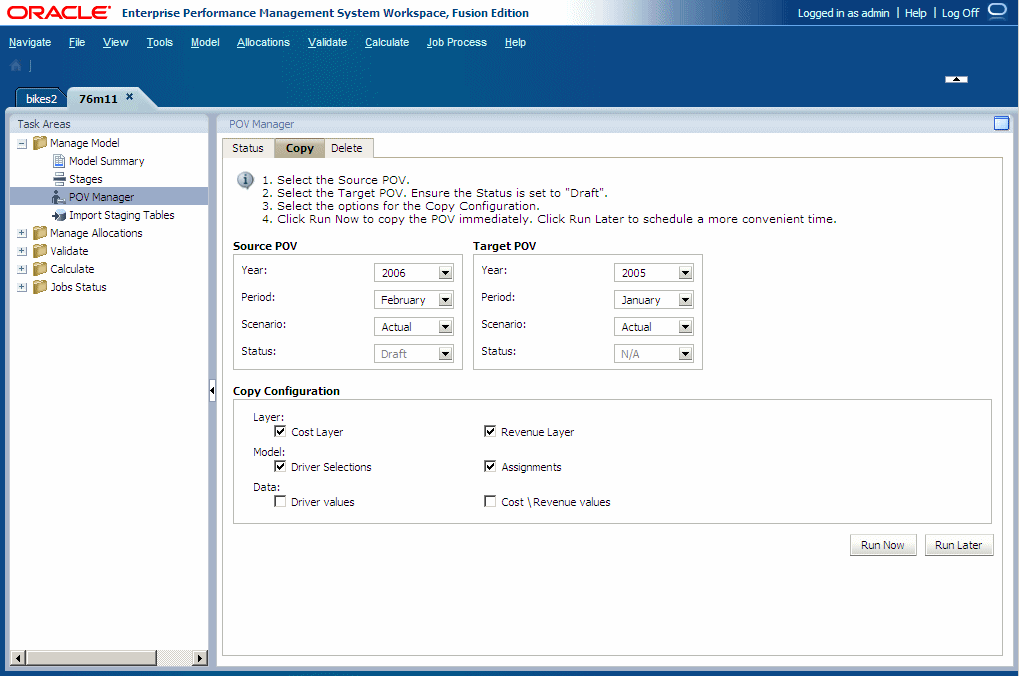Switch to the Delete tab
Viewport: 1019px width, 676px height.
347,146
